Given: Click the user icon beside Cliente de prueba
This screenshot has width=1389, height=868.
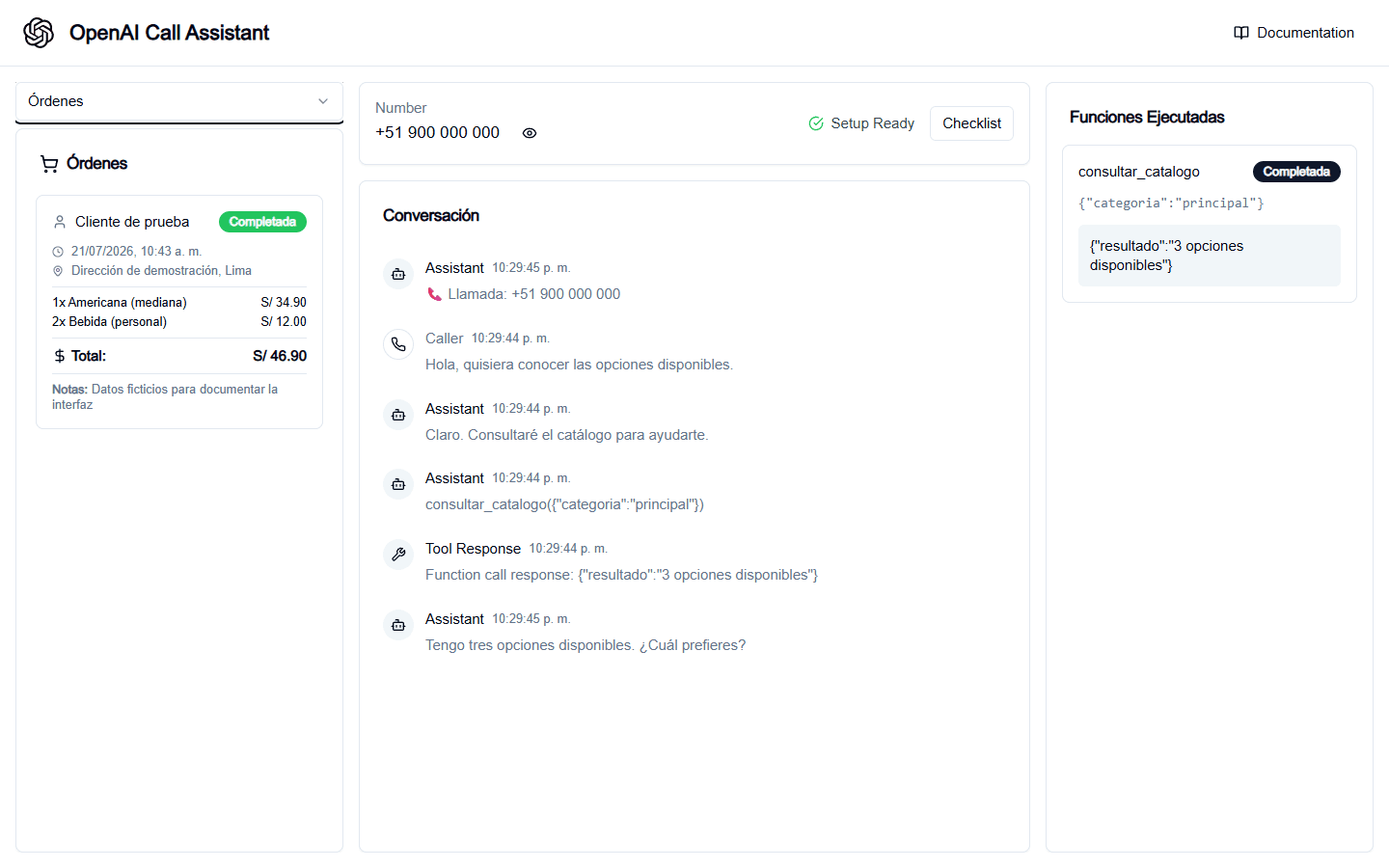Looking at the screenshot, I should (60, 222).
